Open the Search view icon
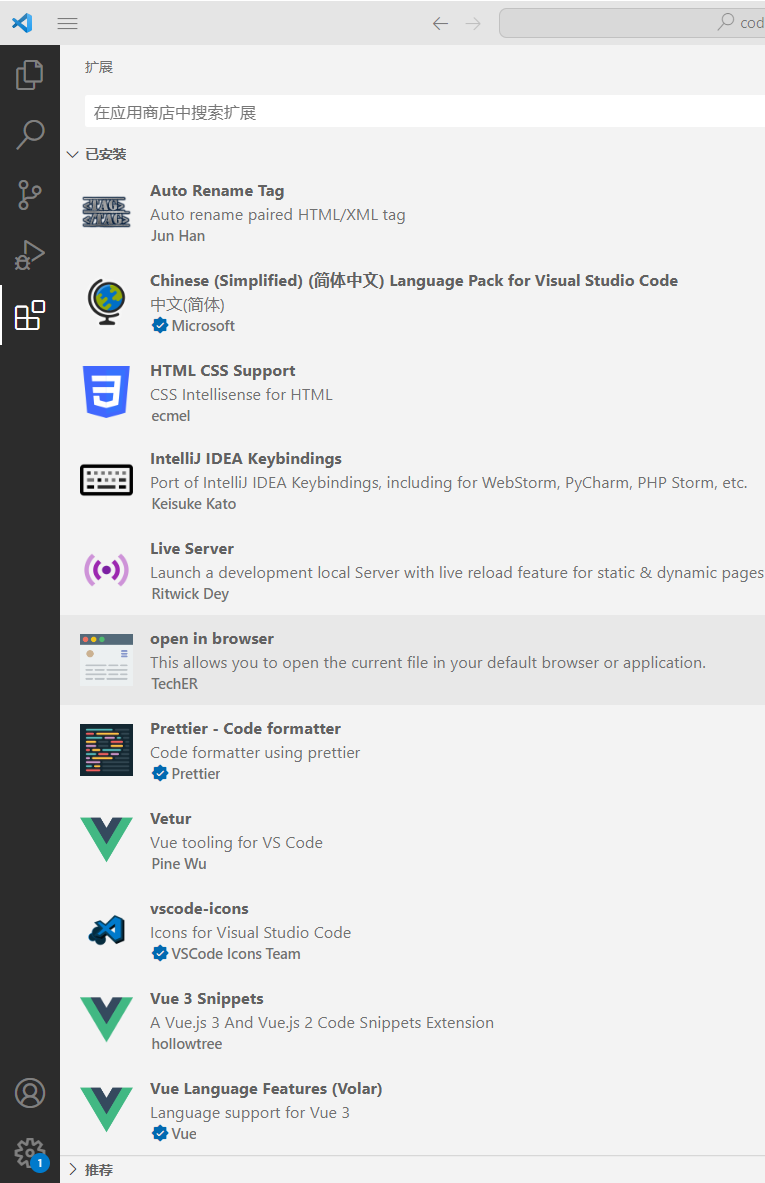 (x=30, y=135)
